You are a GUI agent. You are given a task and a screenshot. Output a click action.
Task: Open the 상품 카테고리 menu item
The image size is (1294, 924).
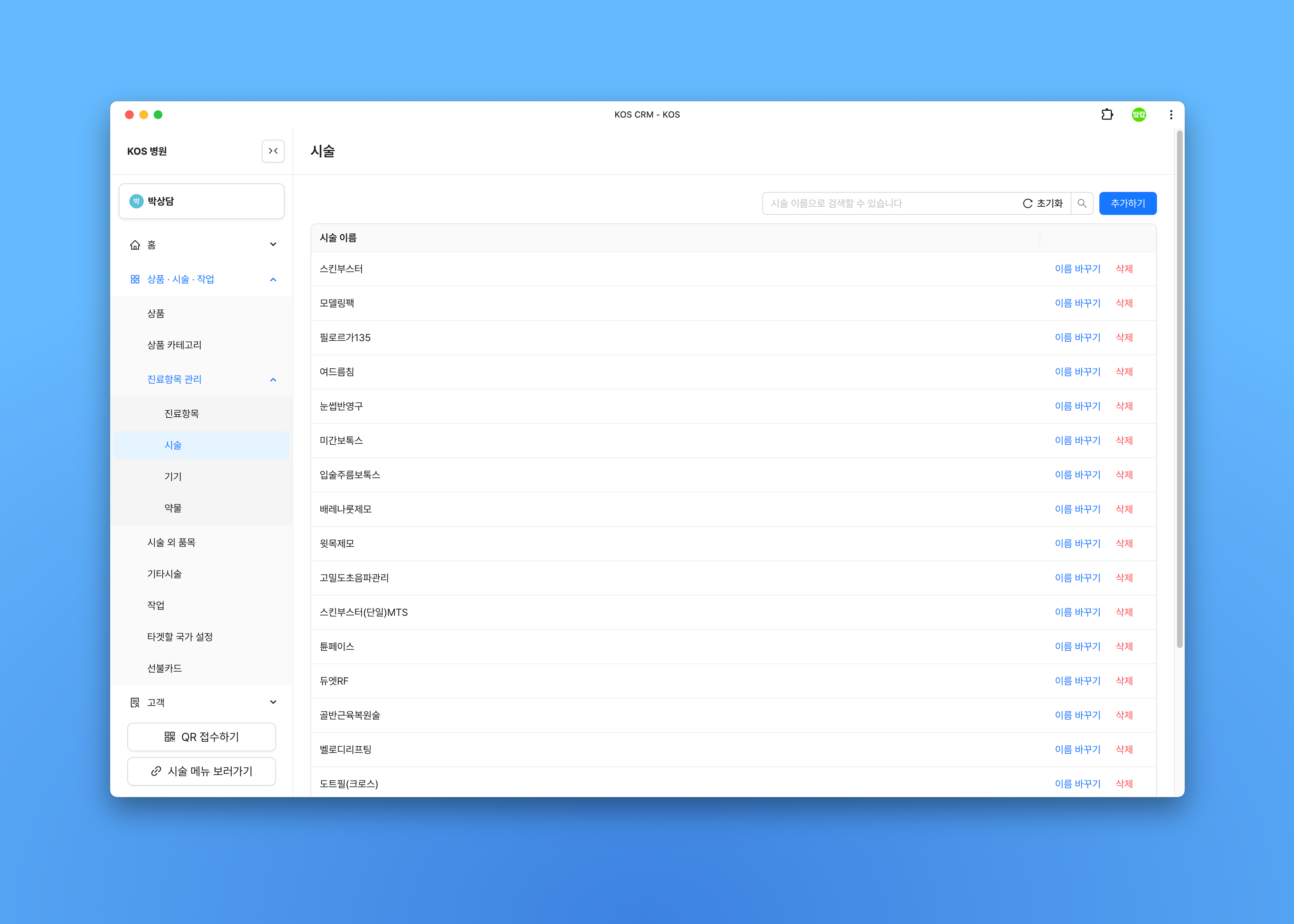pyautogui.click(x=201, y=345)
